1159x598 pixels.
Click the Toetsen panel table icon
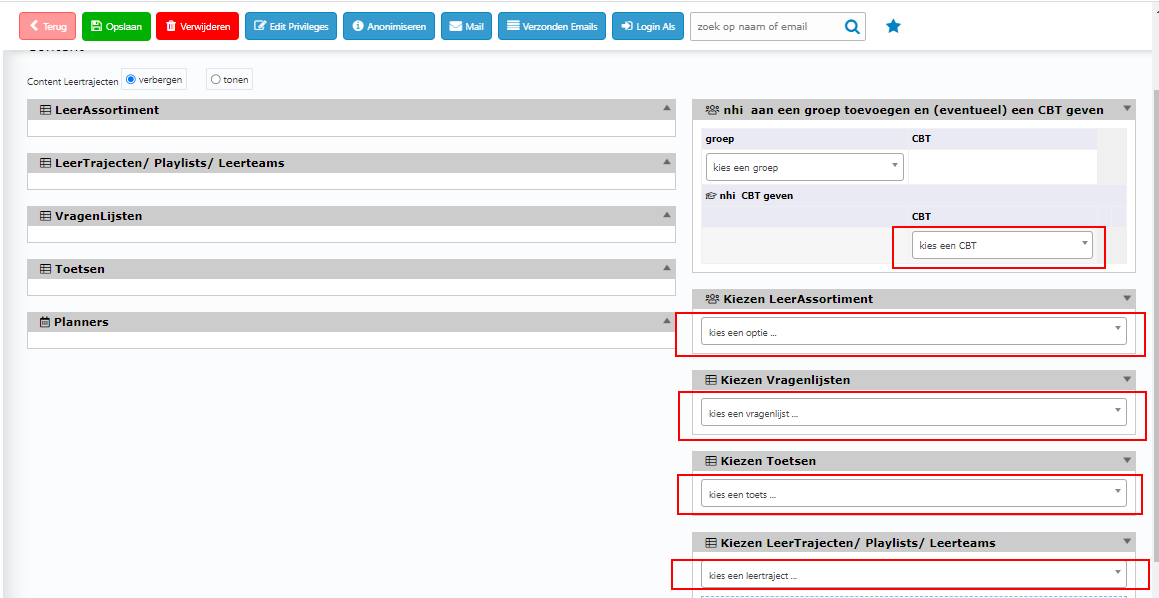tap(45, 269)
